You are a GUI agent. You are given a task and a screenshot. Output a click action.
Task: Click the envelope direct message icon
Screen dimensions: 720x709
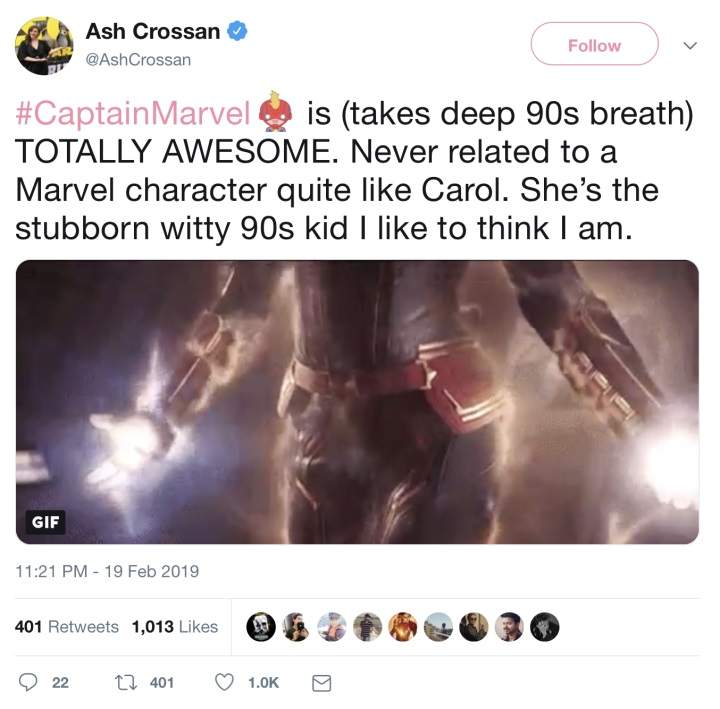click(x=322, y=682)
